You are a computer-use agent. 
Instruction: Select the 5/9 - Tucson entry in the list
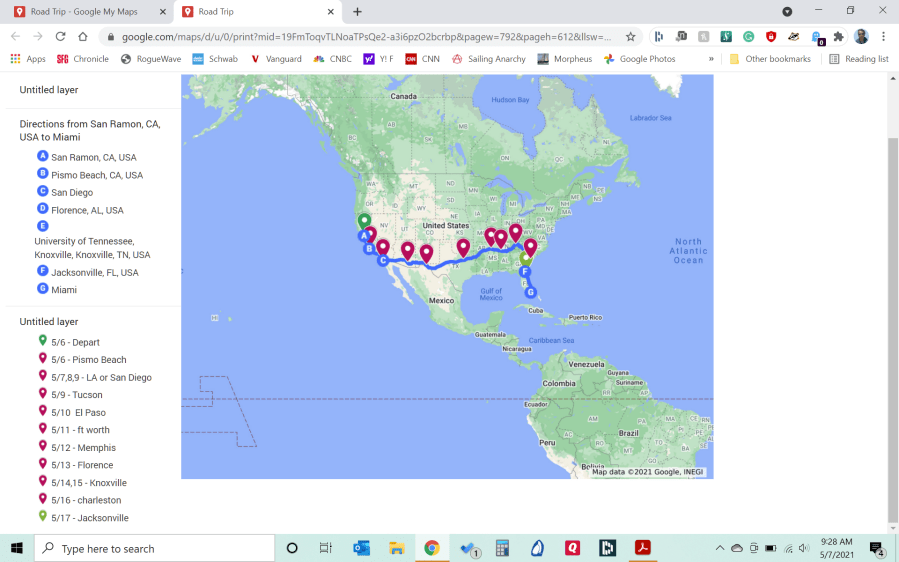[x=76, y=395]
